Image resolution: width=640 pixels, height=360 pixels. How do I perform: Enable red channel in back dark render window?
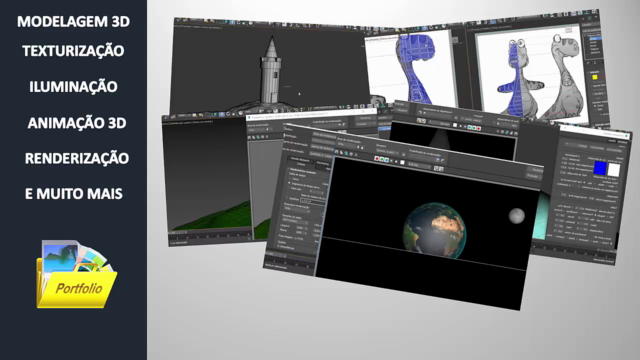[x=479, y=129]
